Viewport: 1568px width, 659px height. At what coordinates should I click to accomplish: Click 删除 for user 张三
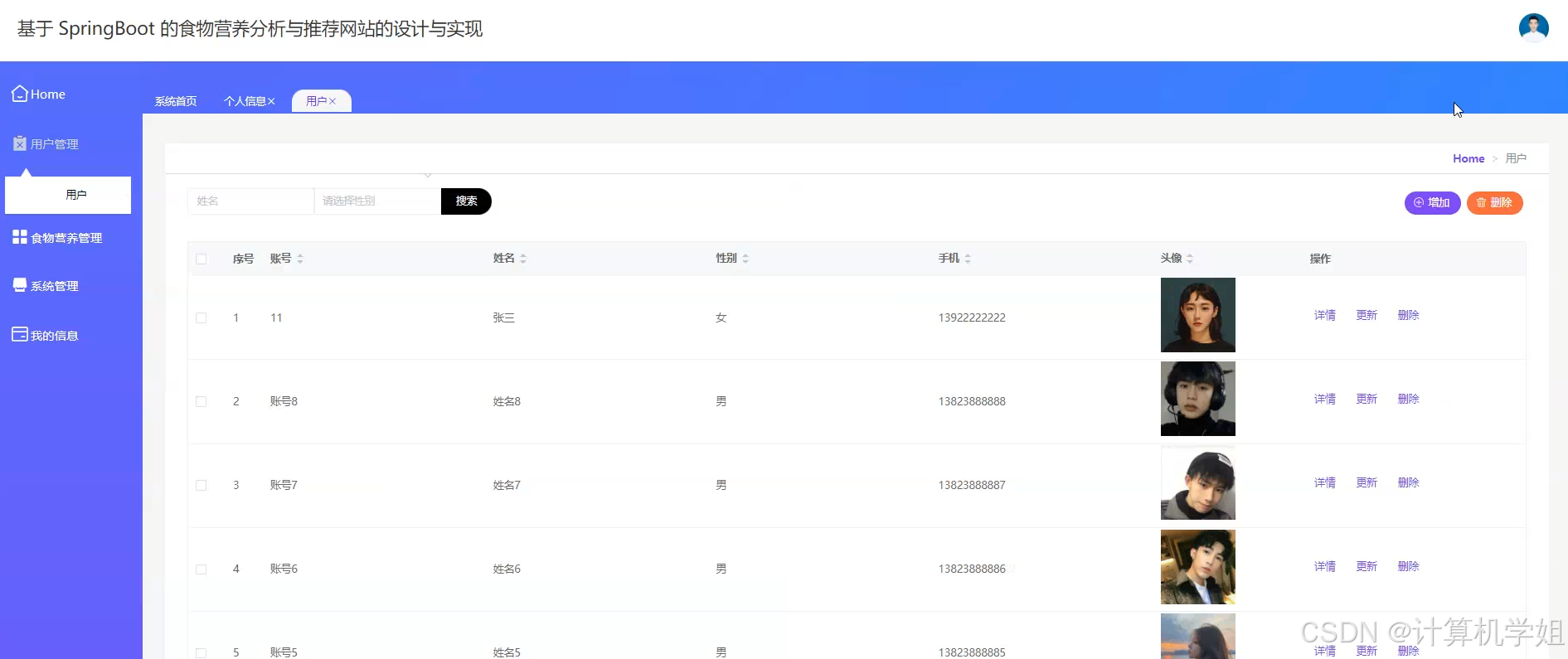coord(1408,315)
